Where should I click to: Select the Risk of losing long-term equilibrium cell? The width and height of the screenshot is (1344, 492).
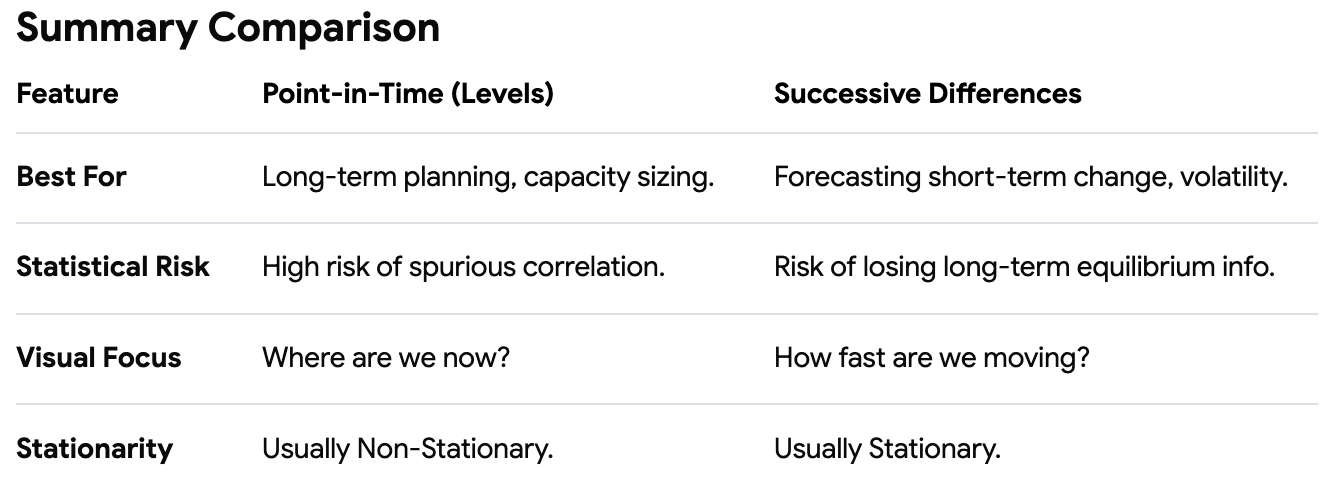(1024, 268)
